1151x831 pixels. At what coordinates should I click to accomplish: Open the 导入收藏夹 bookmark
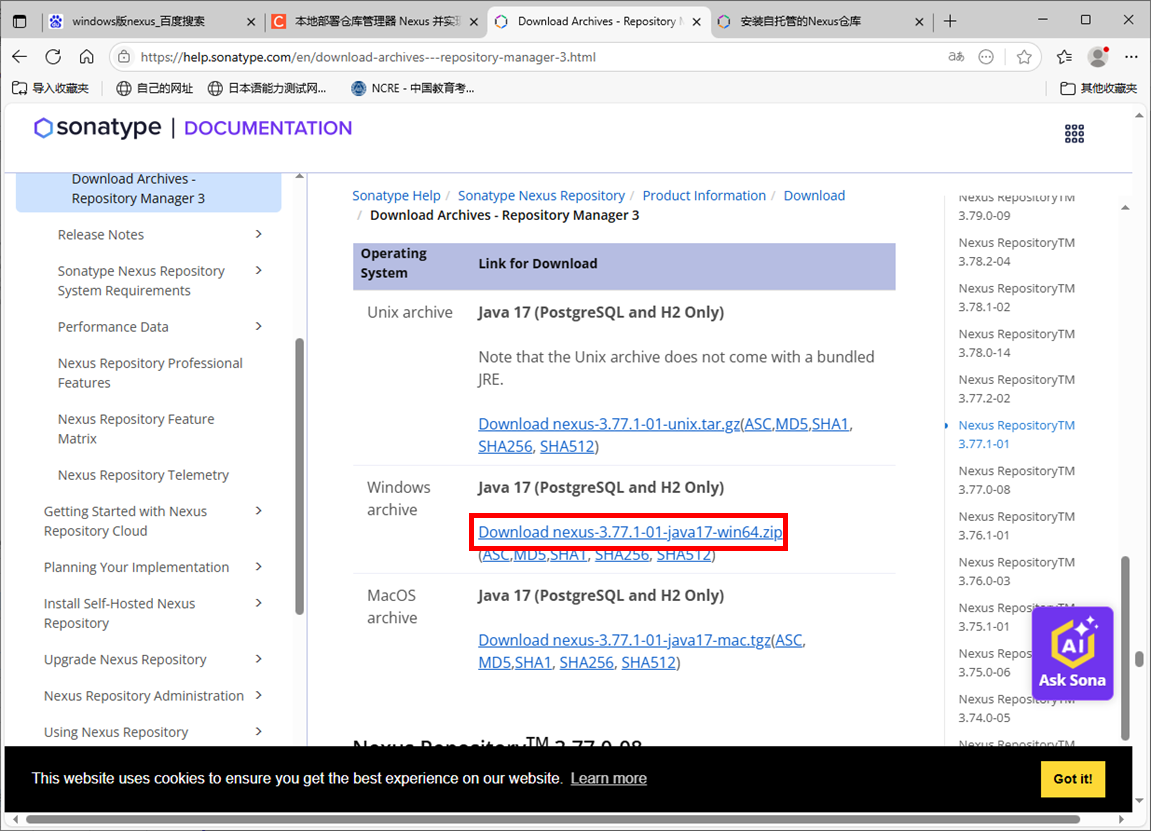pyautogui.click(x=51, y=88)
